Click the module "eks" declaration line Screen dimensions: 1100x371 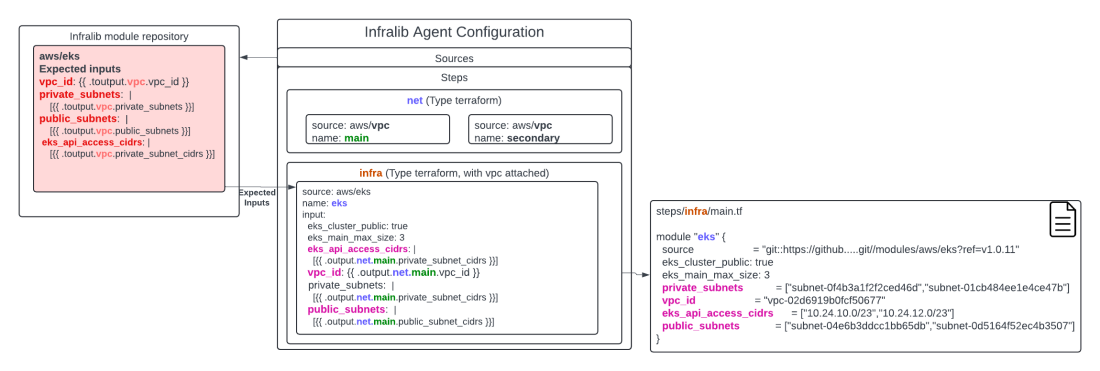coord(690,236)
